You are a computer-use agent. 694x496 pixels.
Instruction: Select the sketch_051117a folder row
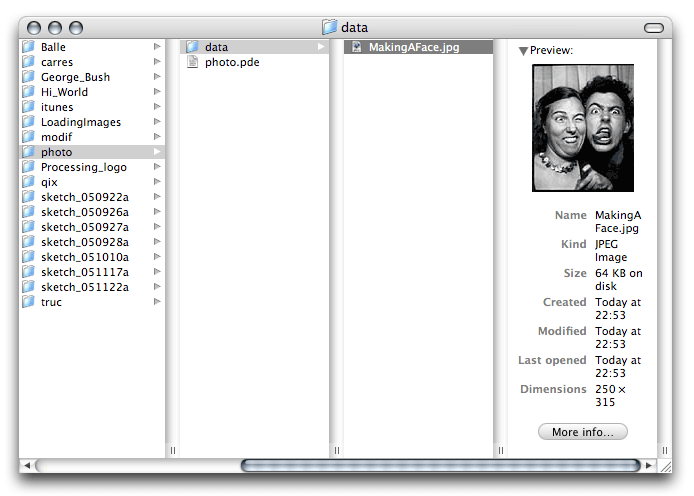click(x=90, y=272)
